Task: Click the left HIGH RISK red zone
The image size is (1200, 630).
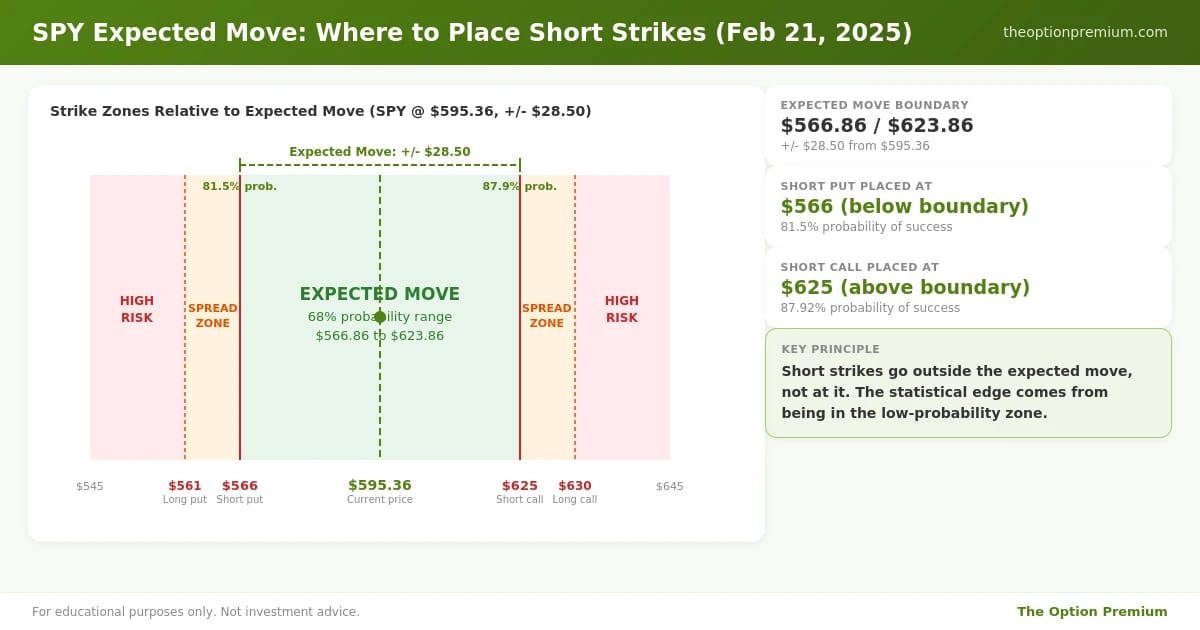Action: pos(137,317)
